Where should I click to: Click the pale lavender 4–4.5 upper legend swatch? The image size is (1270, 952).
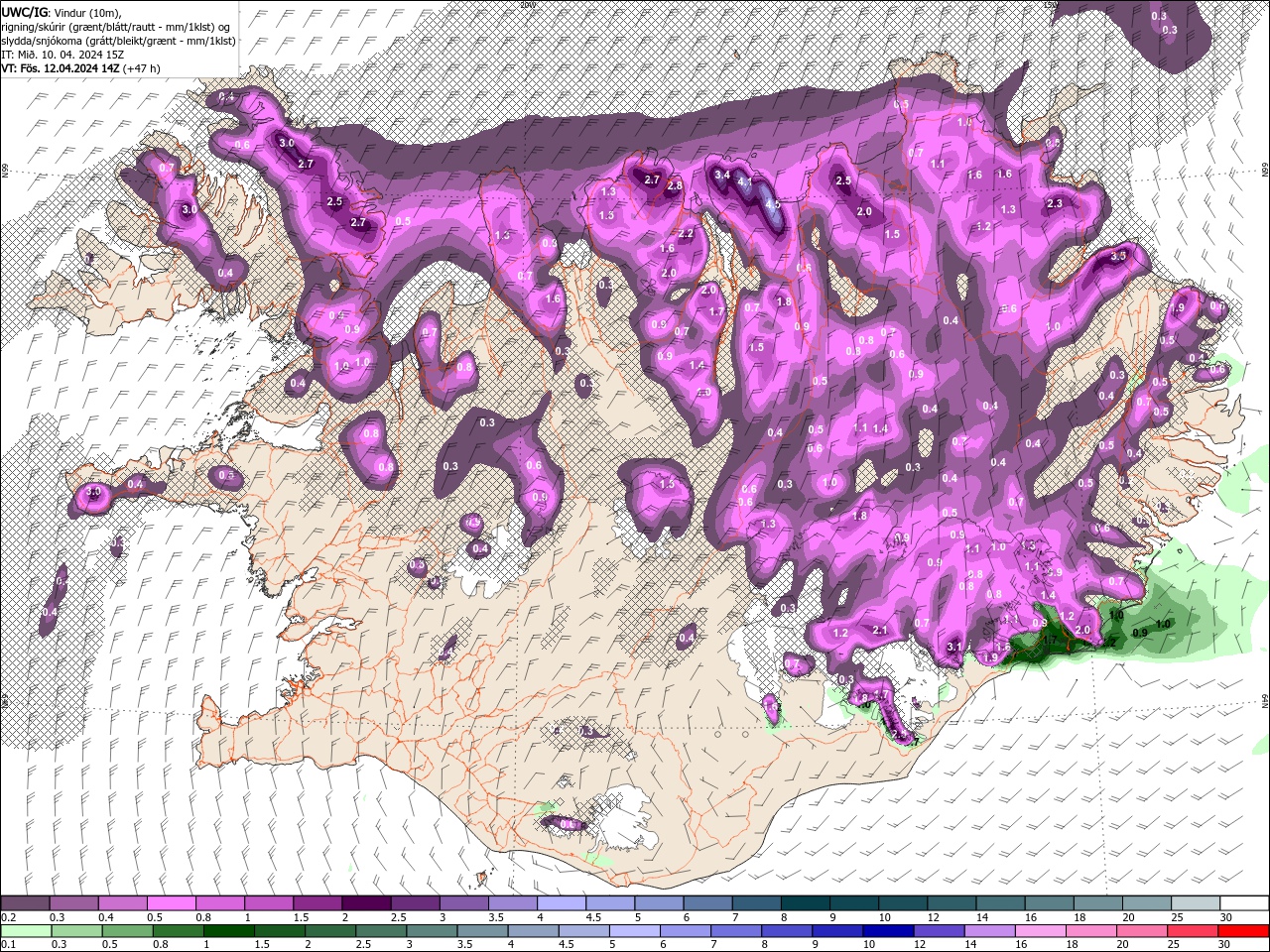coord(561,903)
